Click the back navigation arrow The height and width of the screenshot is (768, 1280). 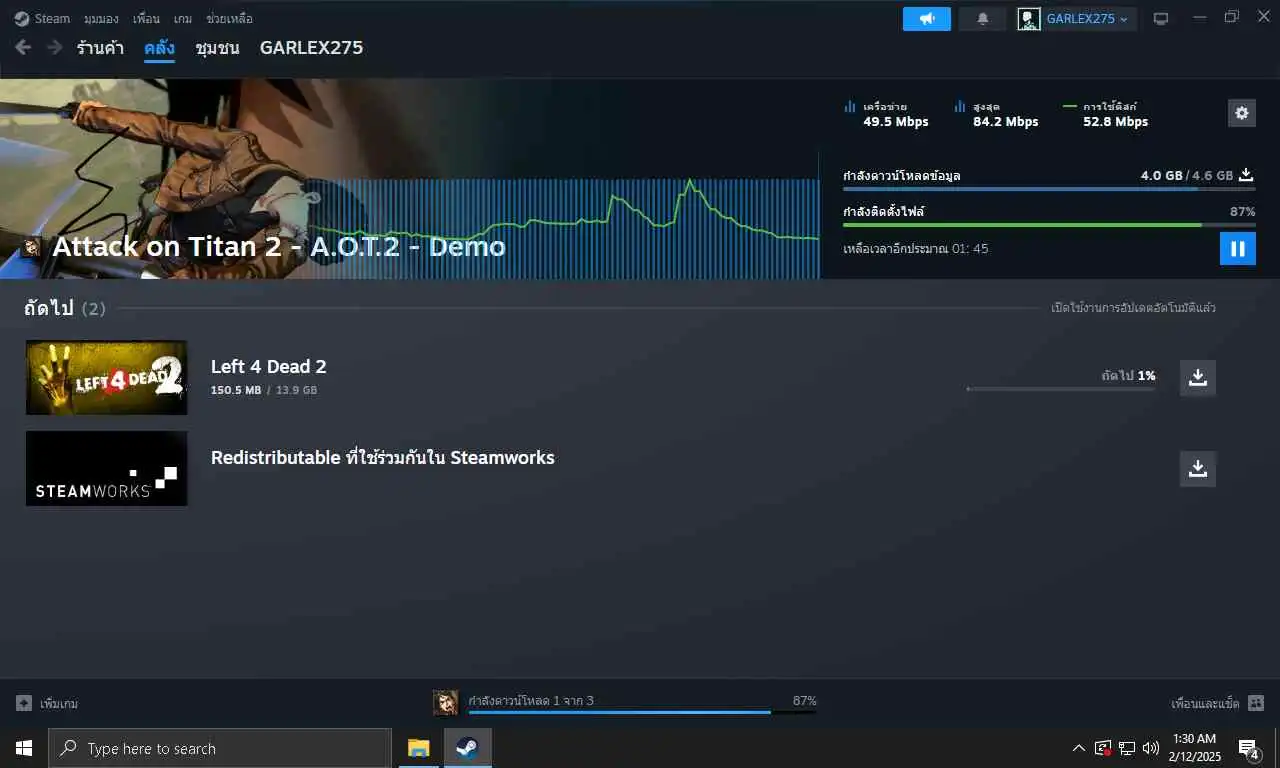tap(23, 47)
